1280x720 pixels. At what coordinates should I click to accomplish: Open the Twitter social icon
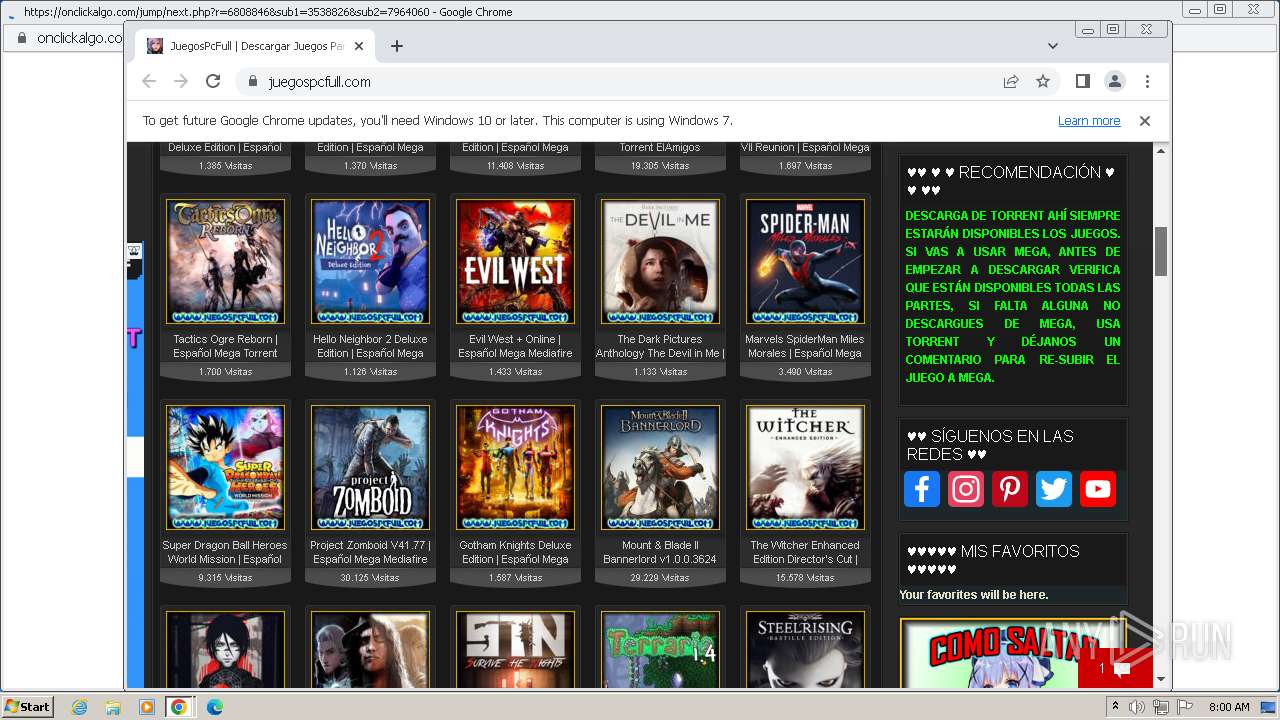pyautogui.click(x=1054, y=489)
